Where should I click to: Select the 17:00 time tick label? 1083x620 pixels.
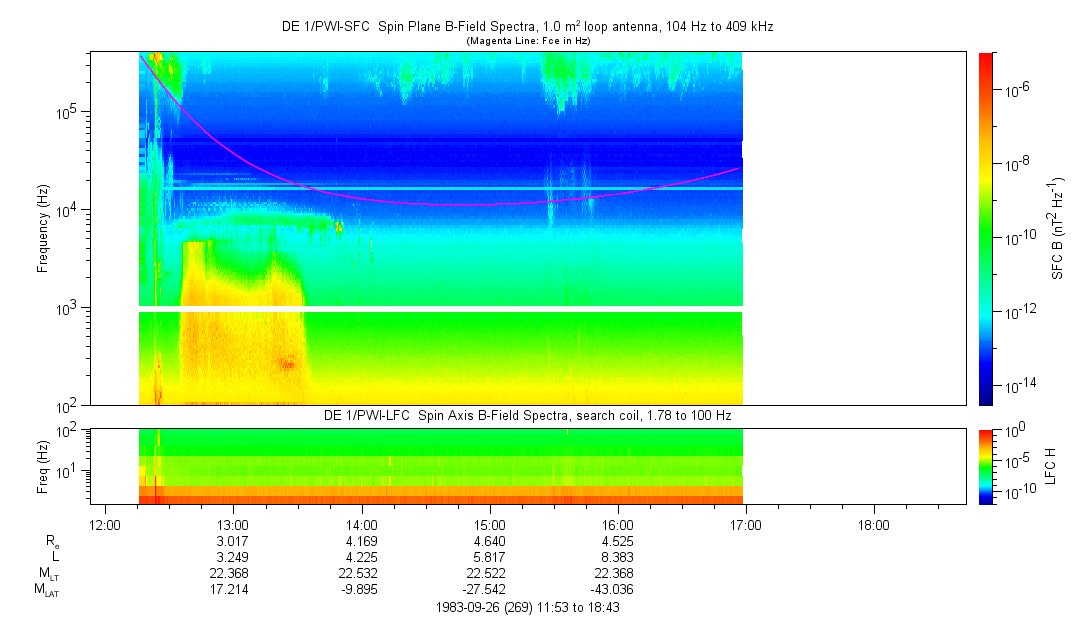746,524
